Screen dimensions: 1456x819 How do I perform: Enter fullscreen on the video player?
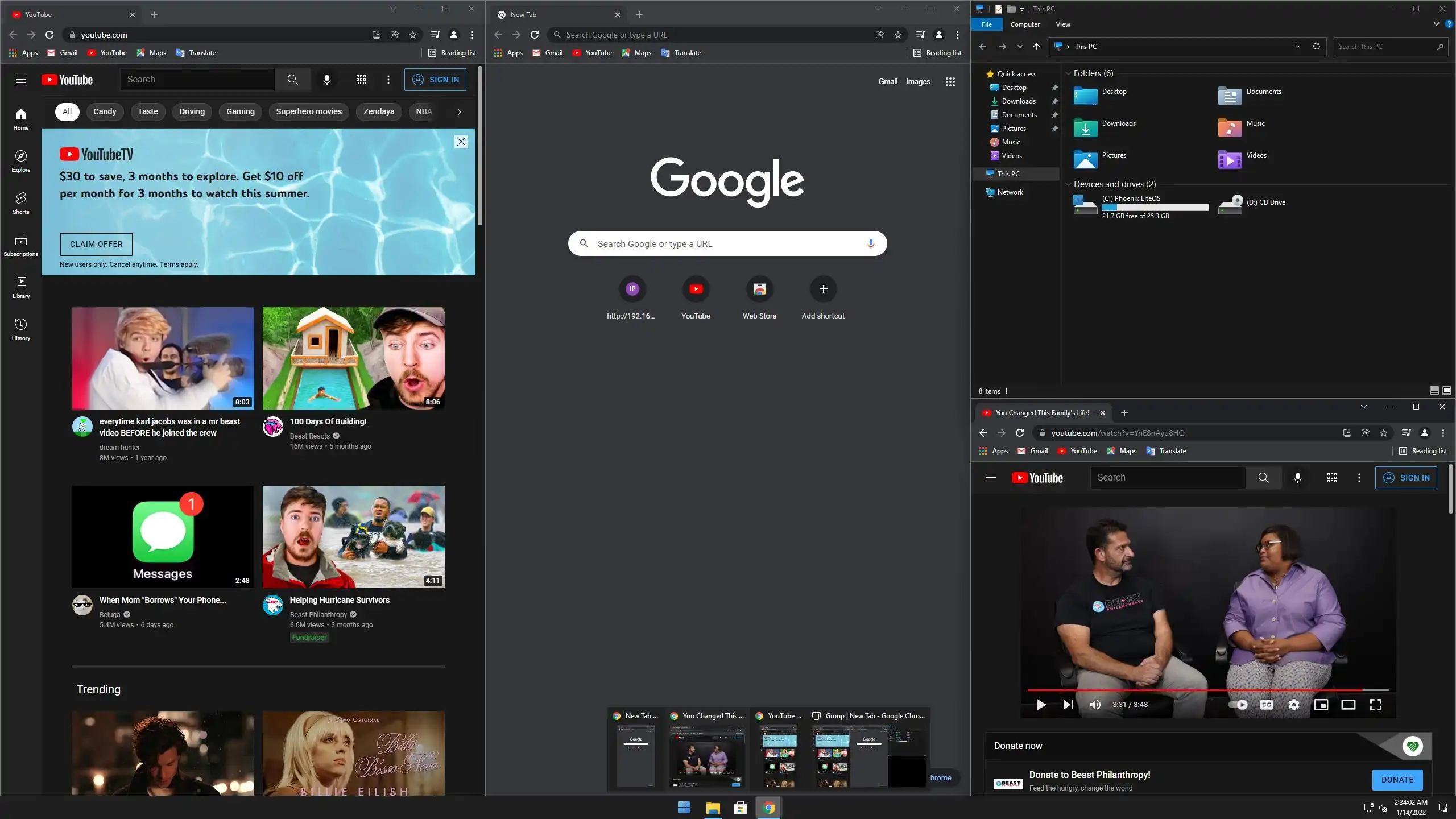click(x=1375, y=705)
